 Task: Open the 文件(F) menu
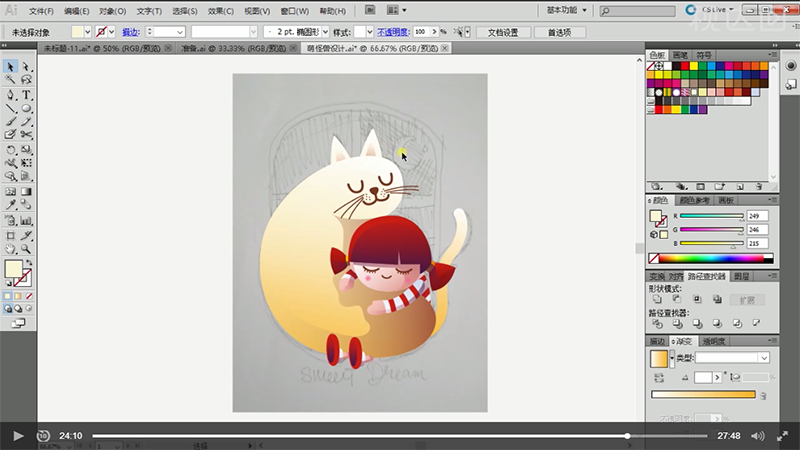click(41, 11)
